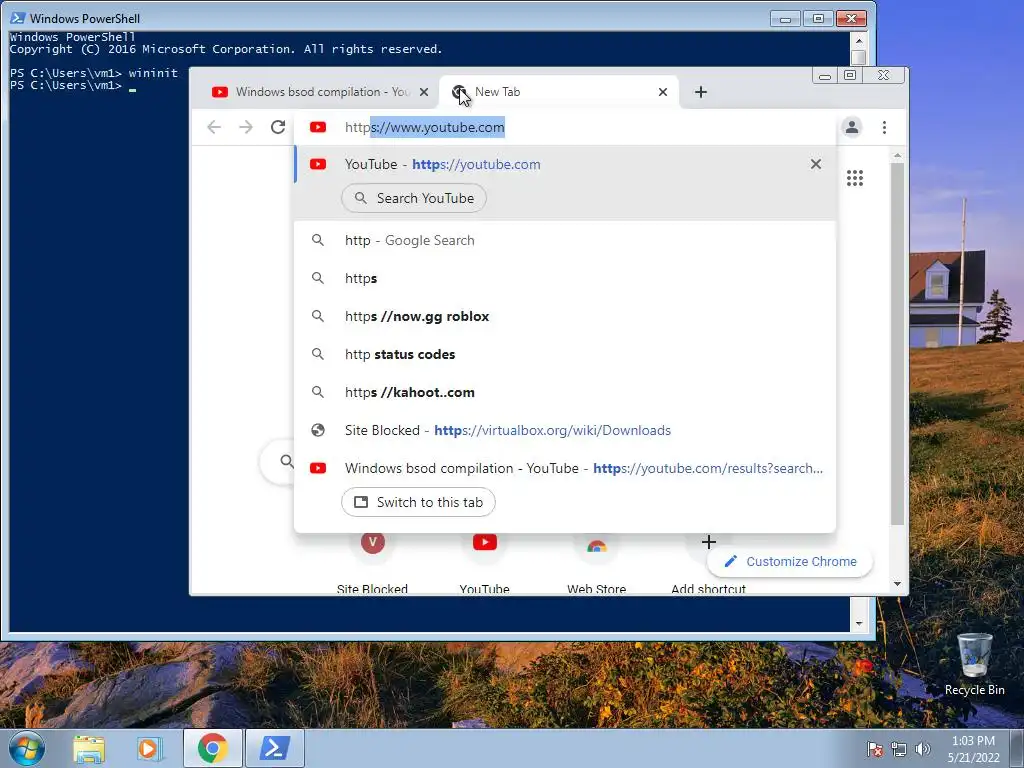Click YouTube favicon in address bar
1024x768 pixels.
[x=318, y=127]
